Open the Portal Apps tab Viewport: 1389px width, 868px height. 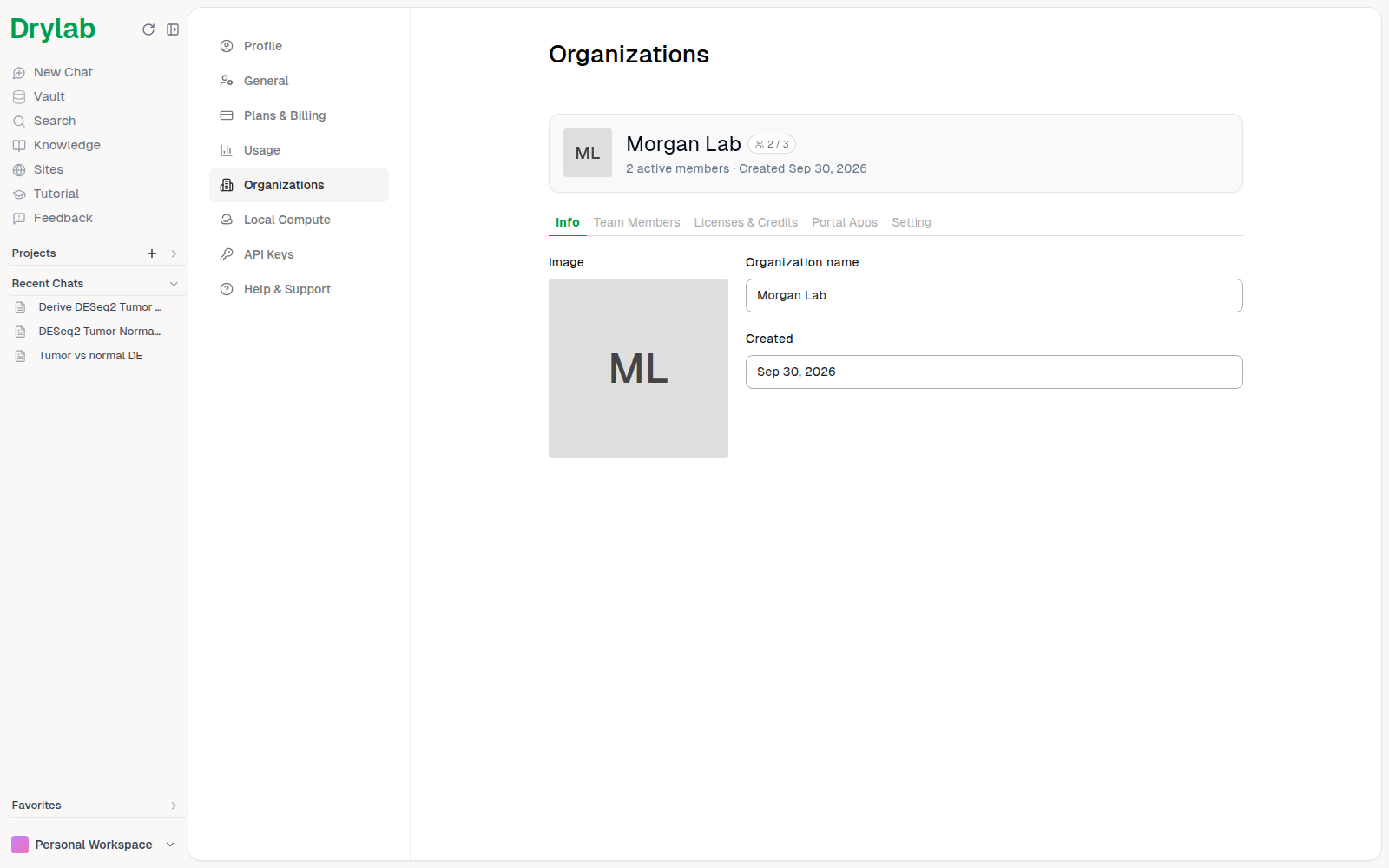click(x=845, y=222)
